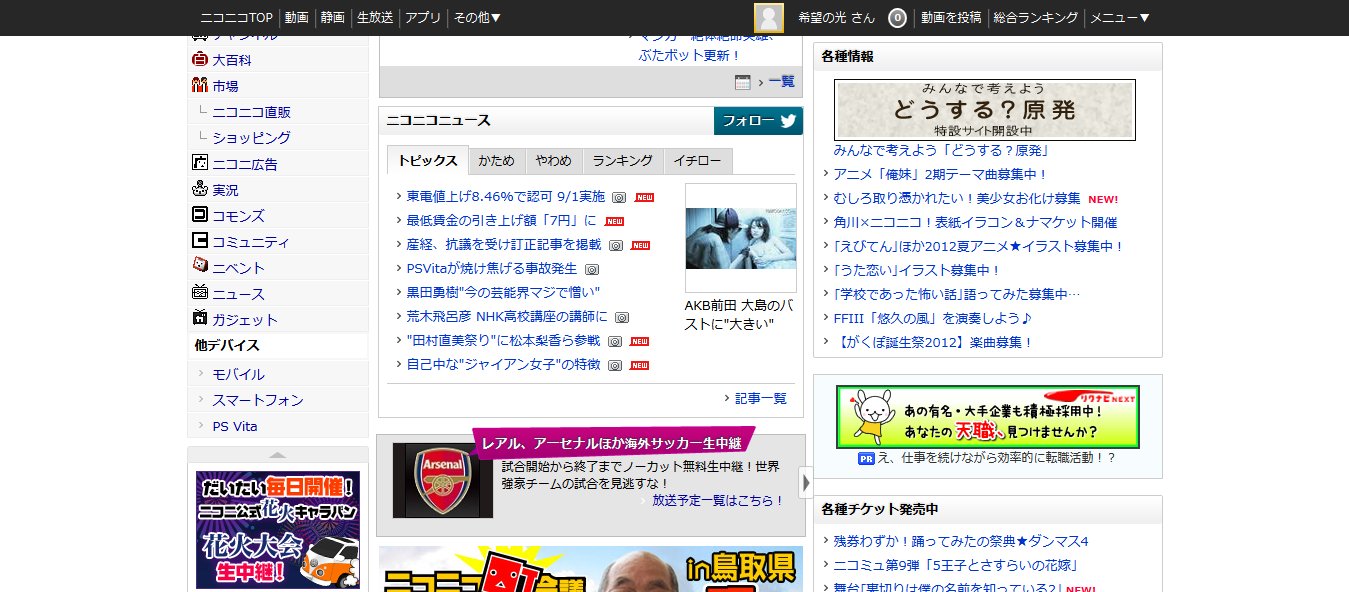This screenshot has width=1349, height=592.
Task: Click the ガジェット icon
Action: point(199,319)
